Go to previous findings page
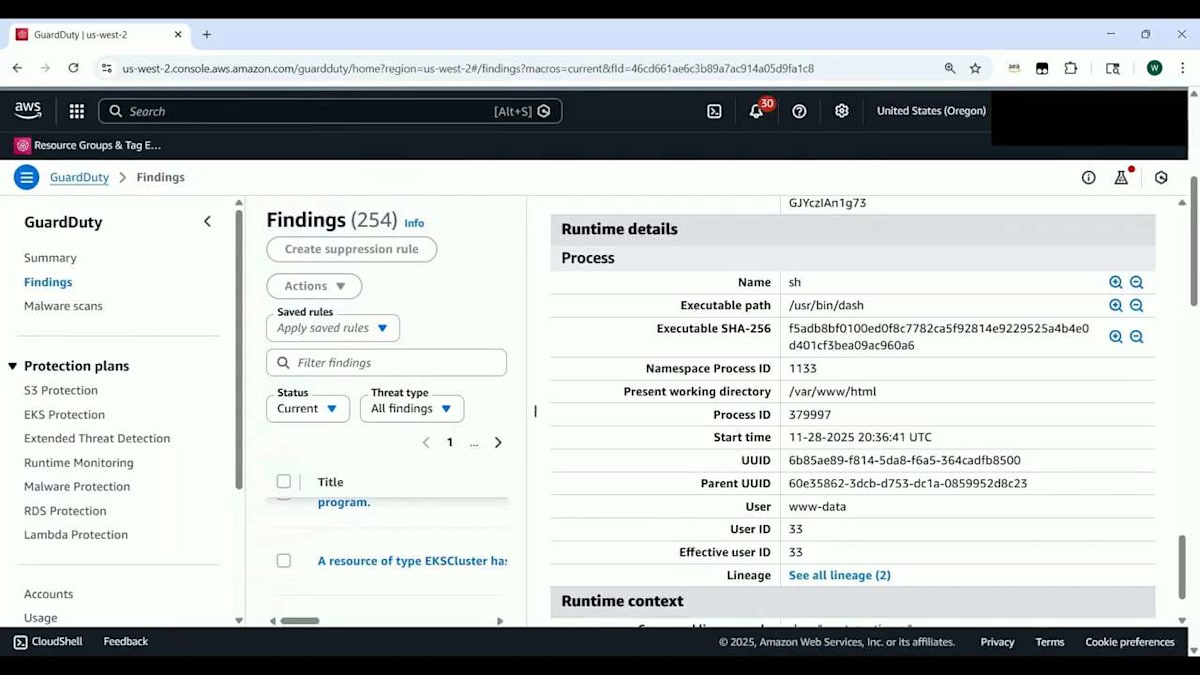Viewport: 1200px width, 675px height. [x=426, y=442]
